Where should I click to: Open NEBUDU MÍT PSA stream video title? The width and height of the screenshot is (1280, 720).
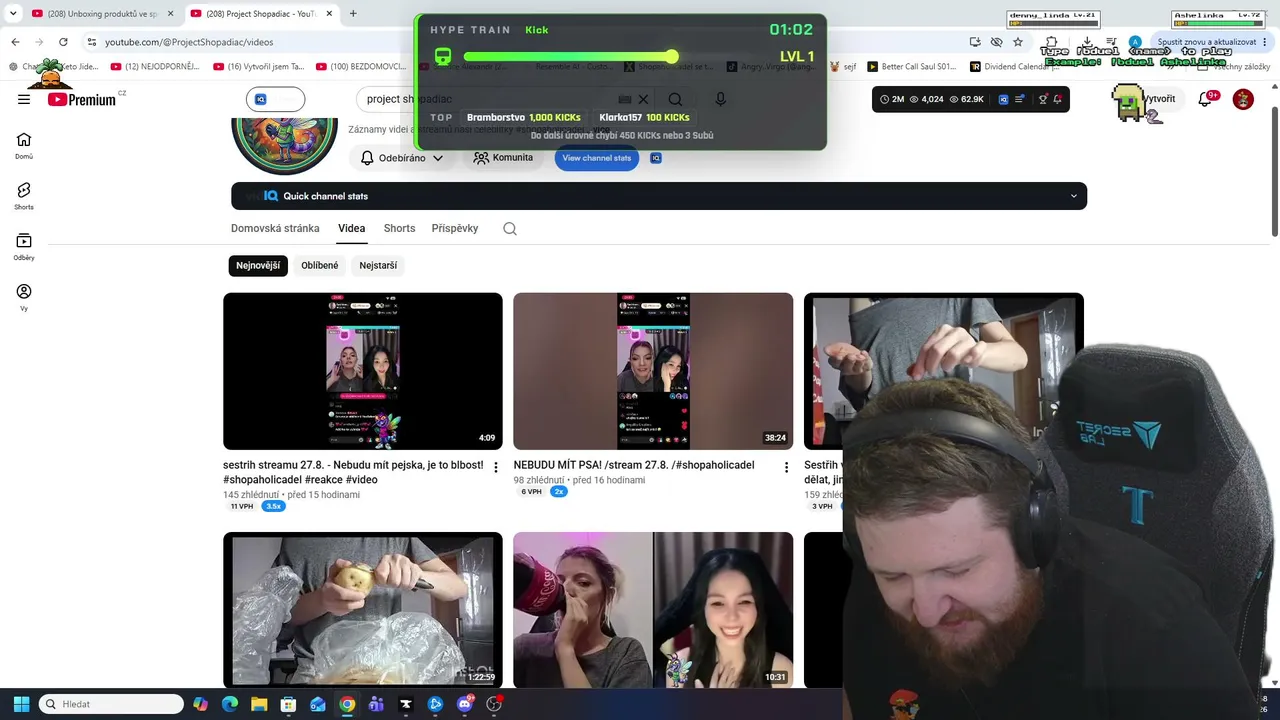[634, 465]
